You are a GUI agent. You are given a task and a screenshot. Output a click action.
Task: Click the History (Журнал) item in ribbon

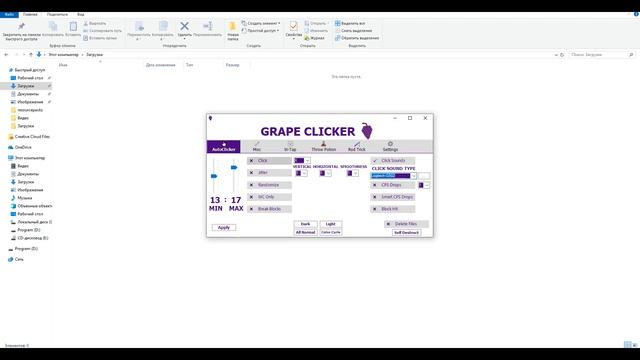(x=314, y=38)
